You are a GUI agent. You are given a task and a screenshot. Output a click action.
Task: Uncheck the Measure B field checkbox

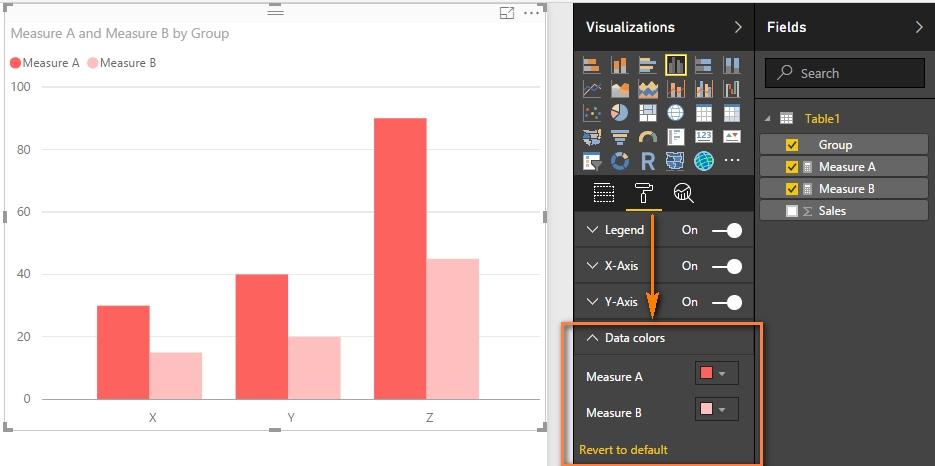click(792, 189)
